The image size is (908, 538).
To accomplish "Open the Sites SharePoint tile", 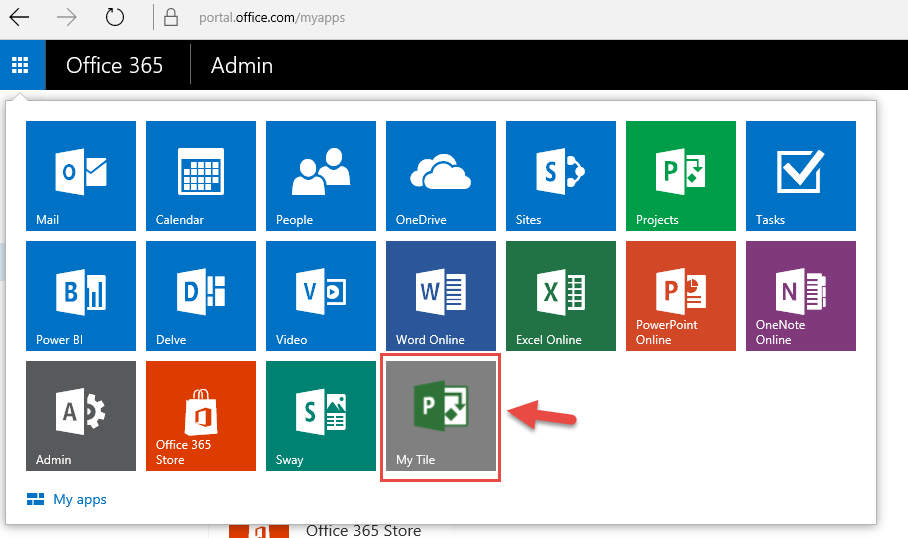I will point(561,176).
